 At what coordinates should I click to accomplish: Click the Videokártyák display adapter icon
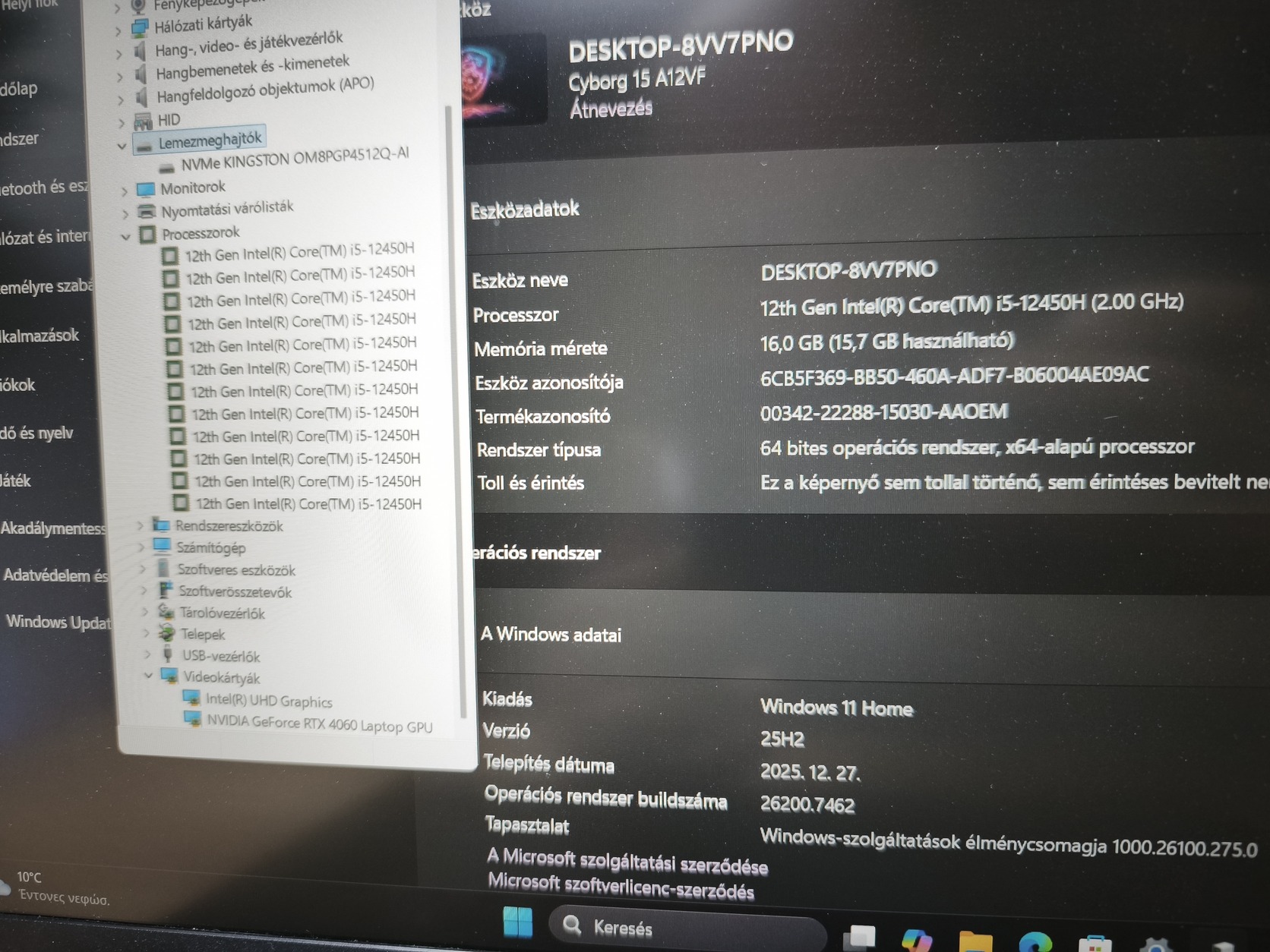point(169,676)
